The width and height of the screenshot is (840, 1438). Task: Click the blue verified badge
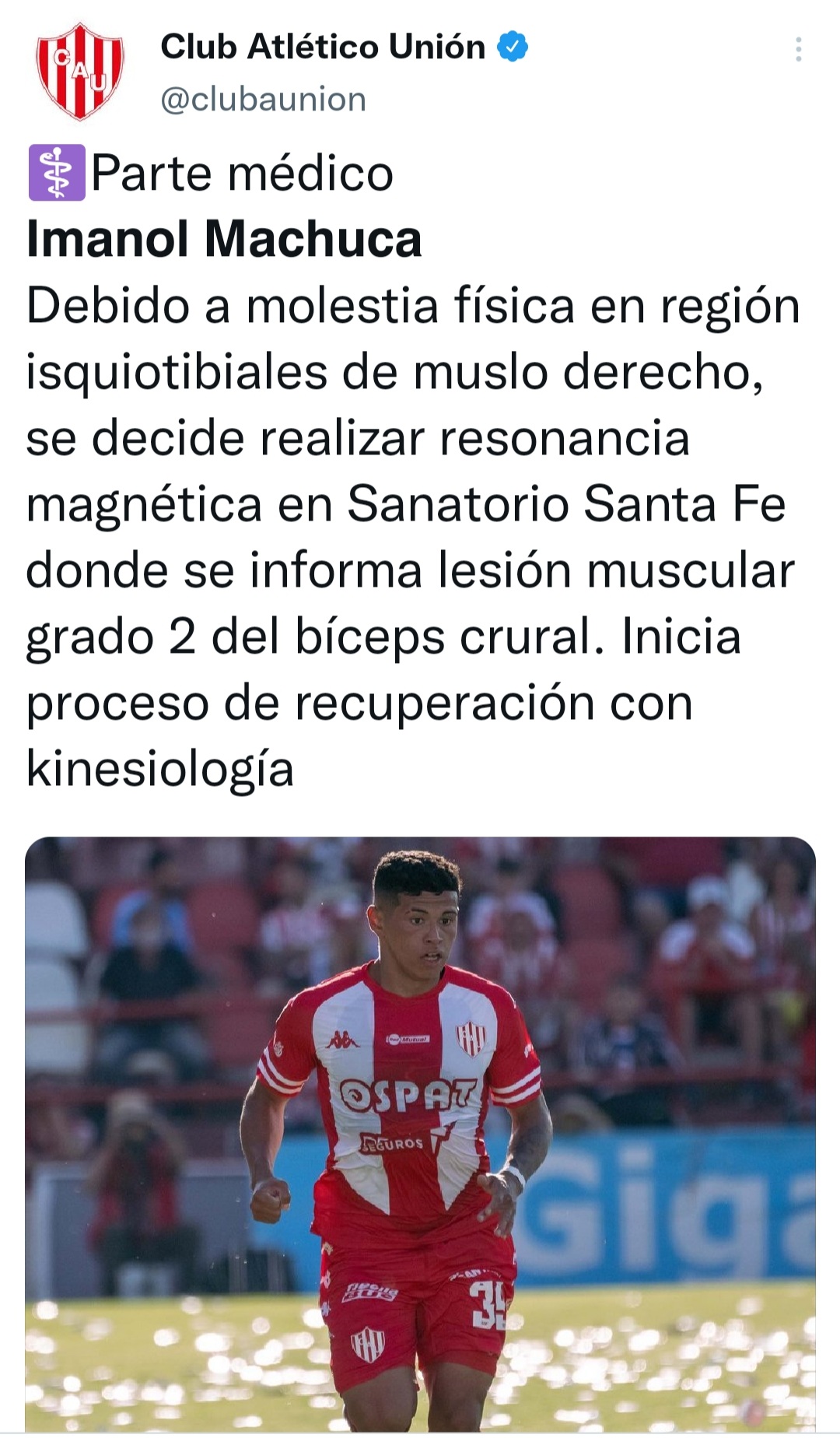point(513,47)
